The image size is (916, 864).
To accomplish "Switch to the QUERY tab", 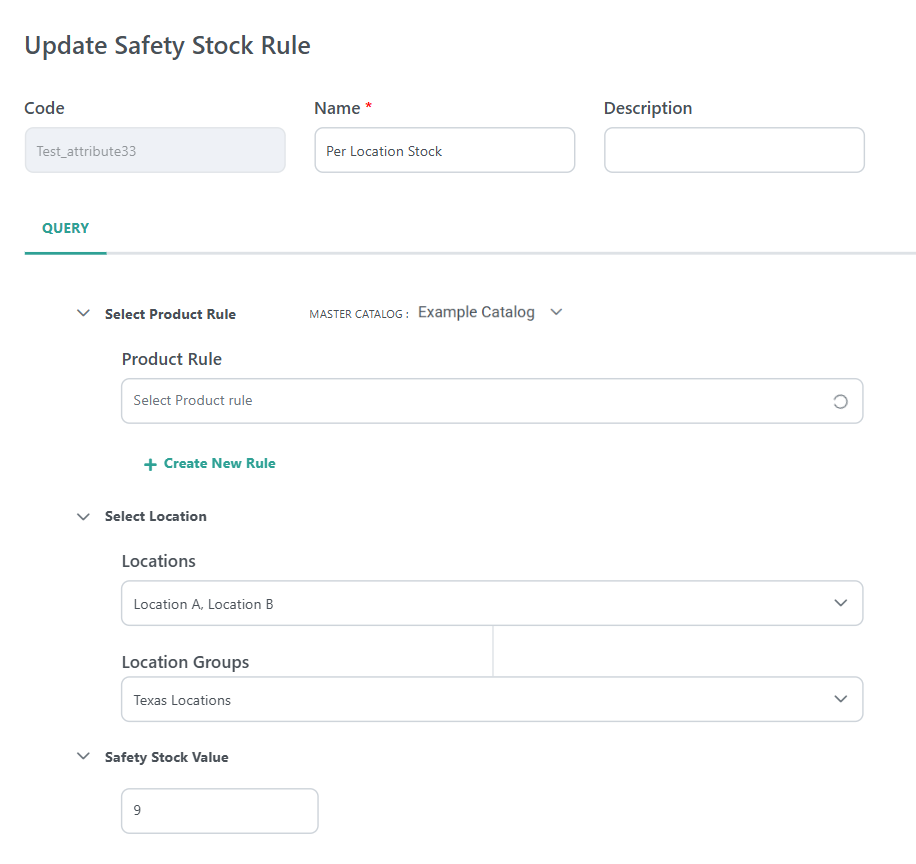I will (65, 228).
